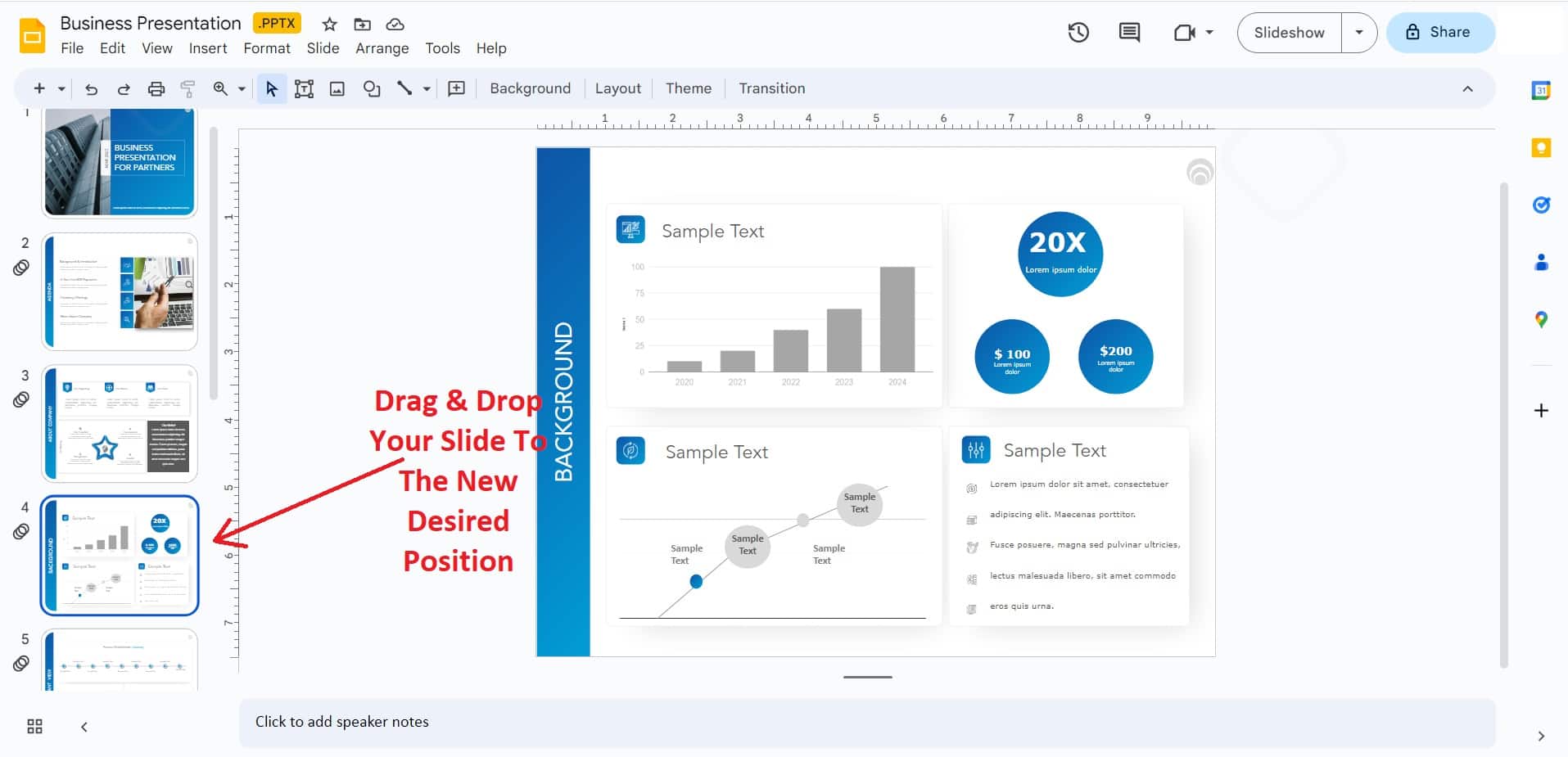Open the Slideshow options dropdown
The width and height of the screenshot is (1568, 757).
[1358, 33]
